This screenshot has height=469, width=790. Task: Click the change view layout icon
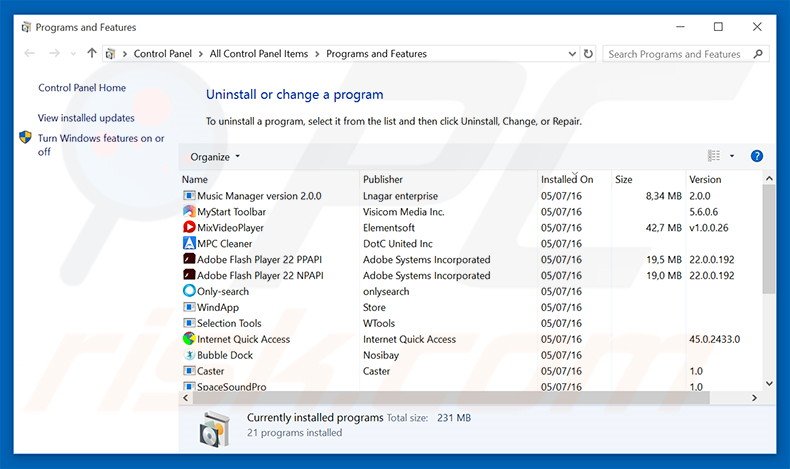[713, 156]
